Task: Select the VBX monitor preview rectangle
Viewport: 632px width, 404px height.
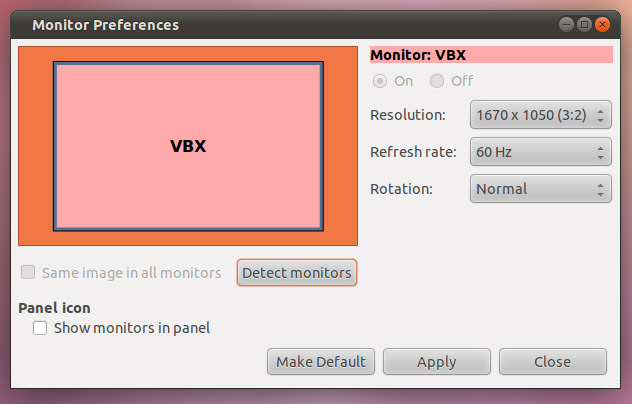Action: pyautogui.click(x=188, y=146)
